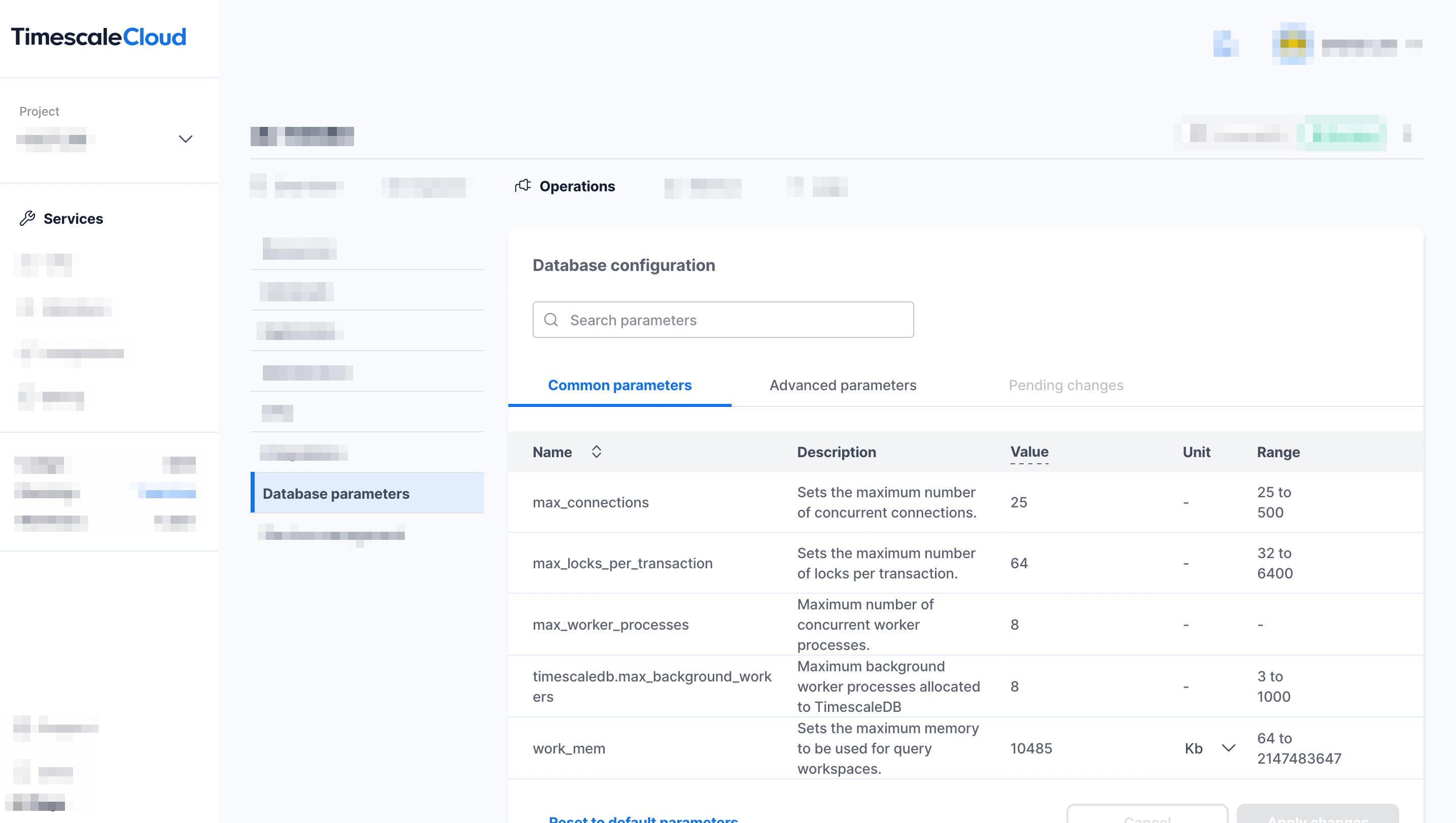The height and width of the screenshot is (823, 1456).
Task: Click the 64 to 2147483647 range text
Action: (1299, 748)
